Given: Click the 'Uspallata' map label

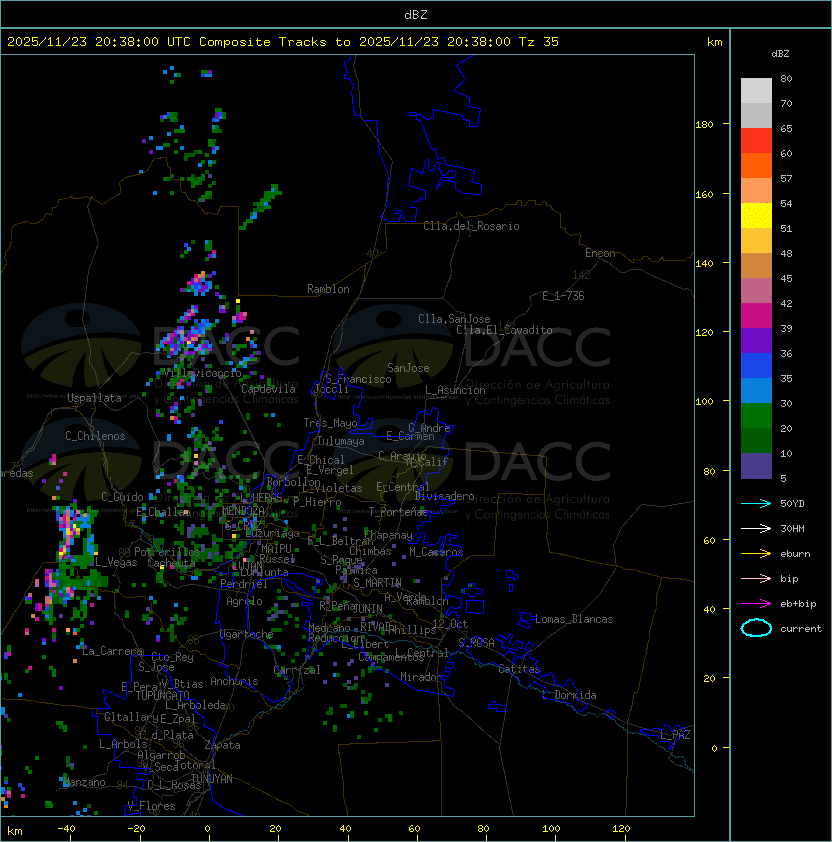Looking at the screenshot, I should tap(94, 398).
